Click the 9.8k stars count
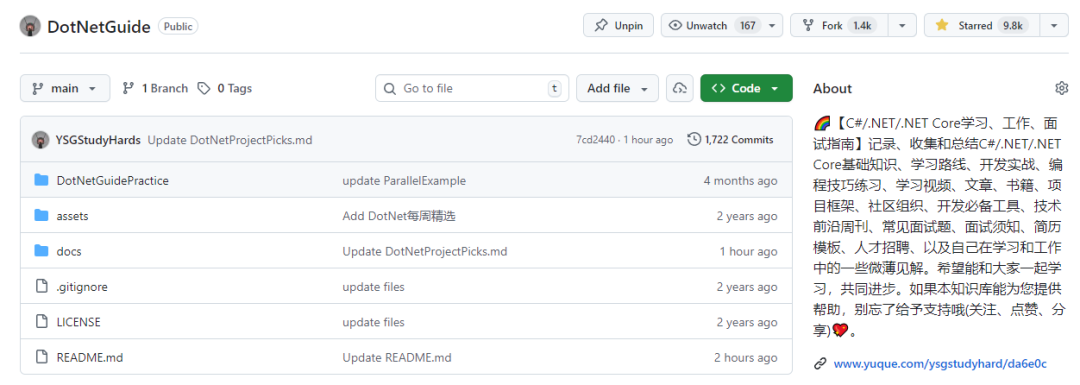1080x385 pixels. [1012, 25]
